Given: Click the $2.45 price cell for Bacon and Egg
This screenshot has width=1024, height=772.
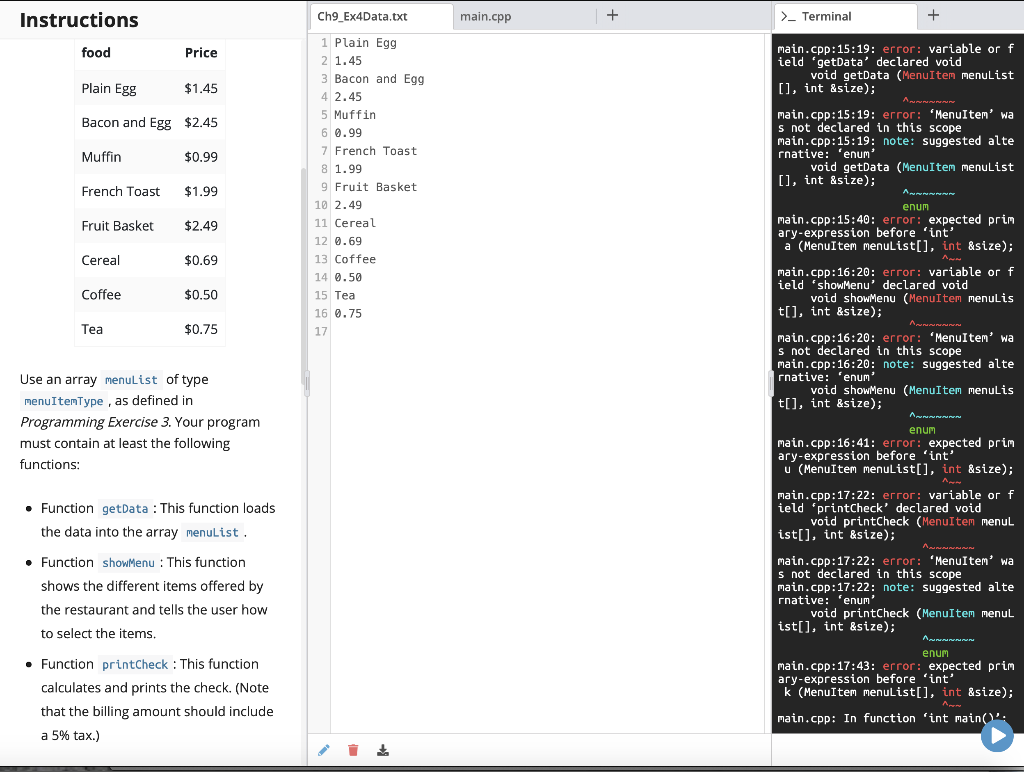Looking at the screenshot, I should [200, 122].
